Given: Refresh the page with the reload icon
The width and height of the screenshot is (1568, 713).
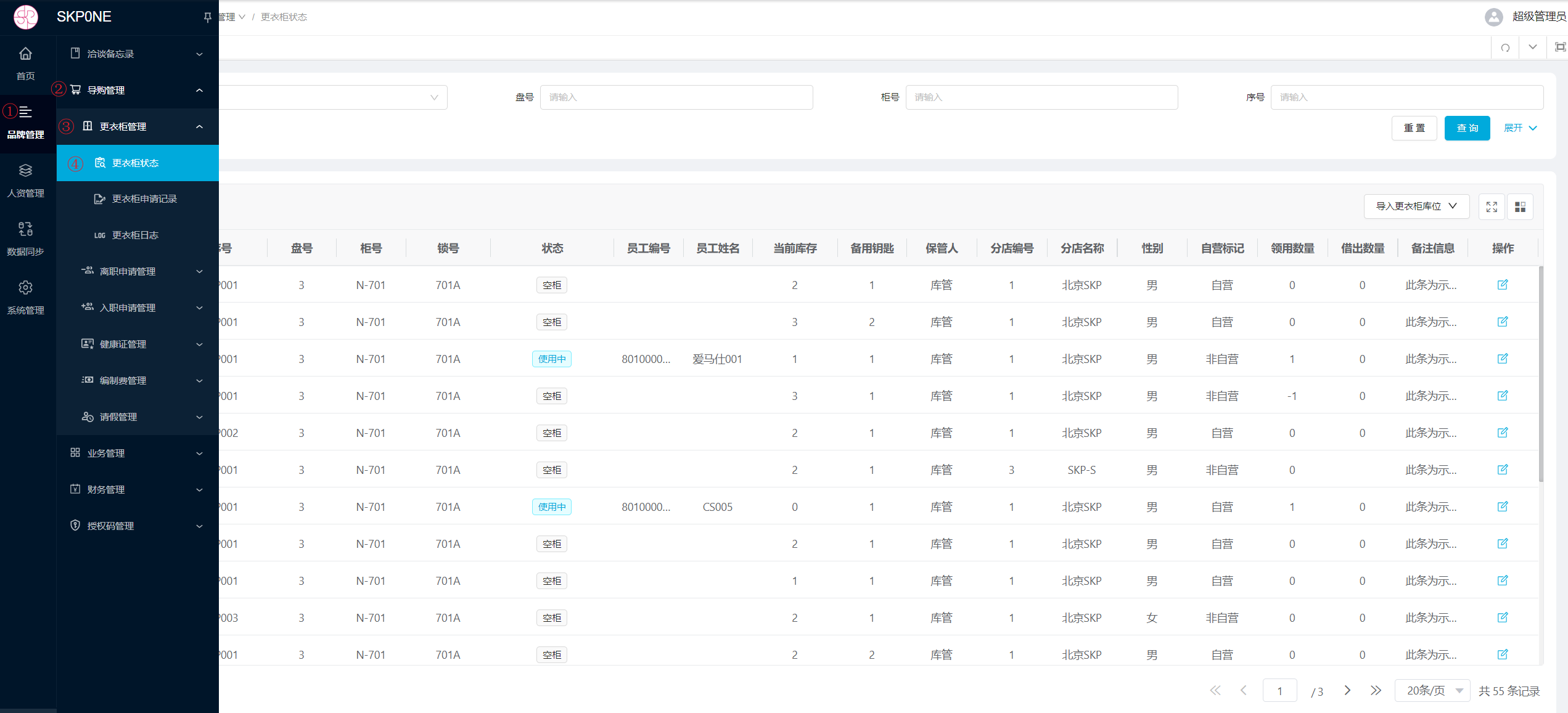Looking at the screenshot, I should [1505, 47].
